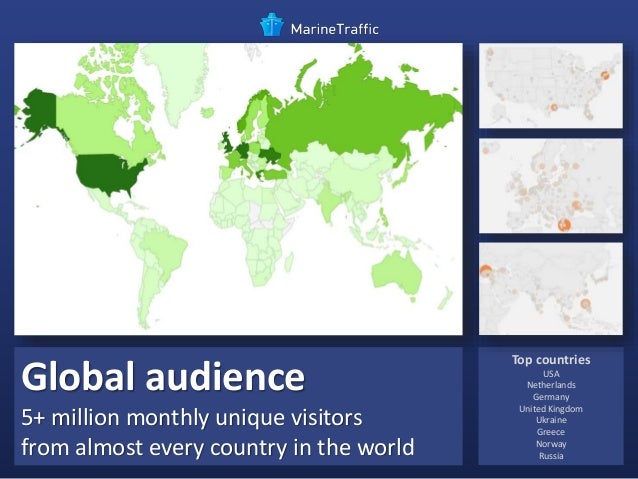
Task: Select USA in the top countries list
Action: pyautogui.click(x=551, y=374)
